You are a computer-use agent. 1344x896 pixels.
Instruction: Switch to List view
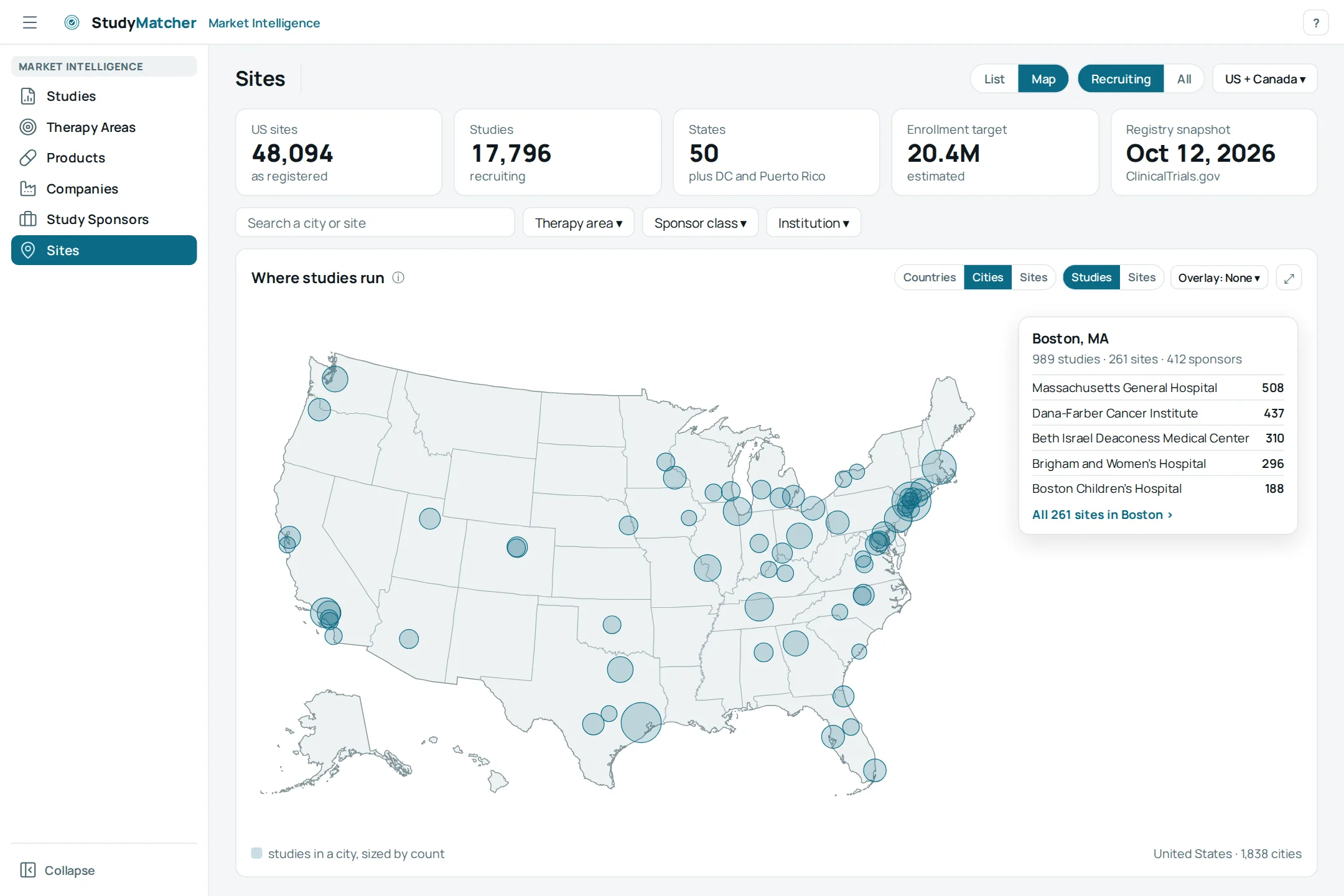tap(994, 79)
